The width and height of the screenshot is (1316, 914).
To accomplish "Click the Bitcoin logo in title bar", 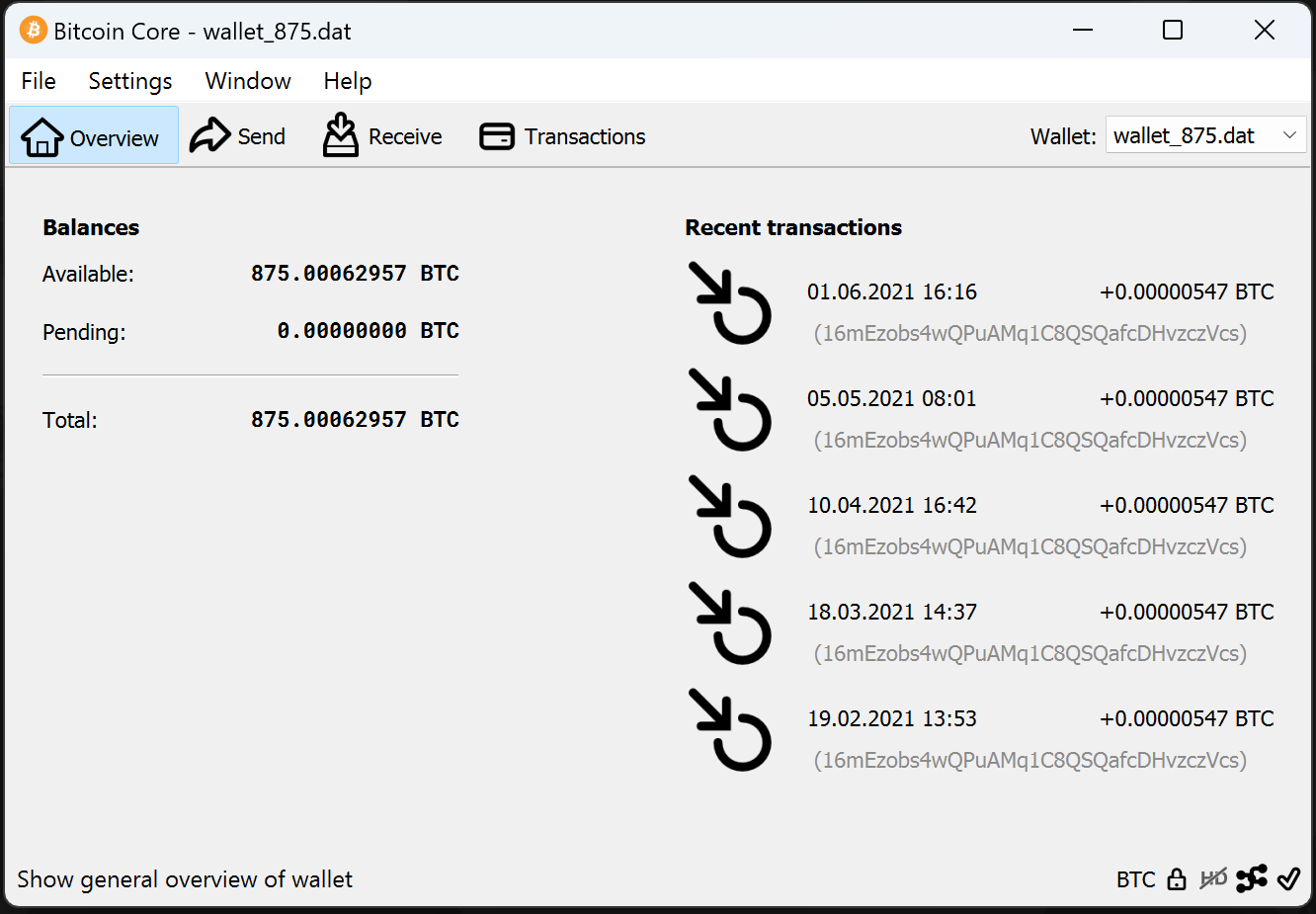I will click(x=33, y=31).
